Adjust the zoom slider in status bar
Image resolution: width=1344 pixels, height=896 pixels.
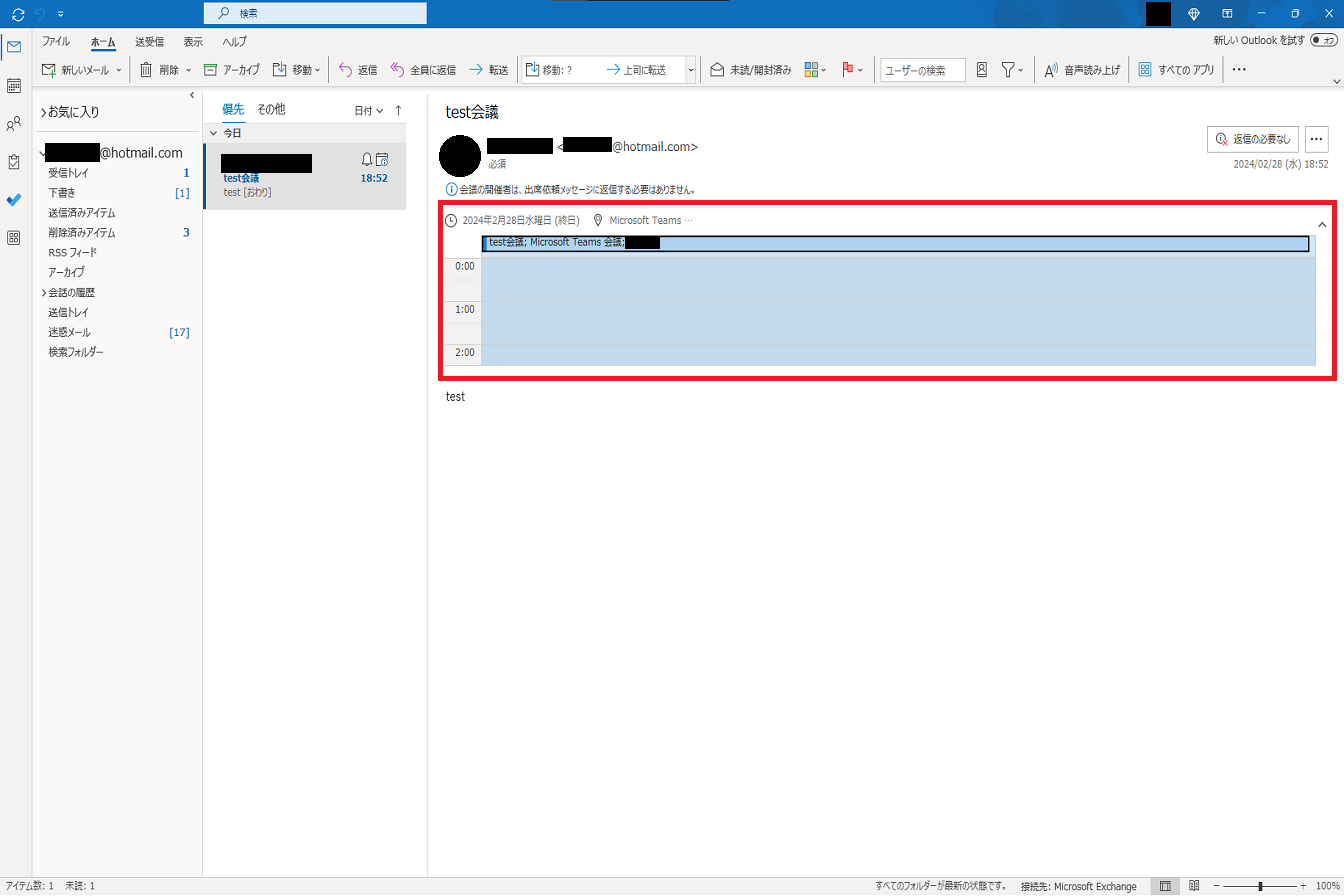(x=1260, y=886)
